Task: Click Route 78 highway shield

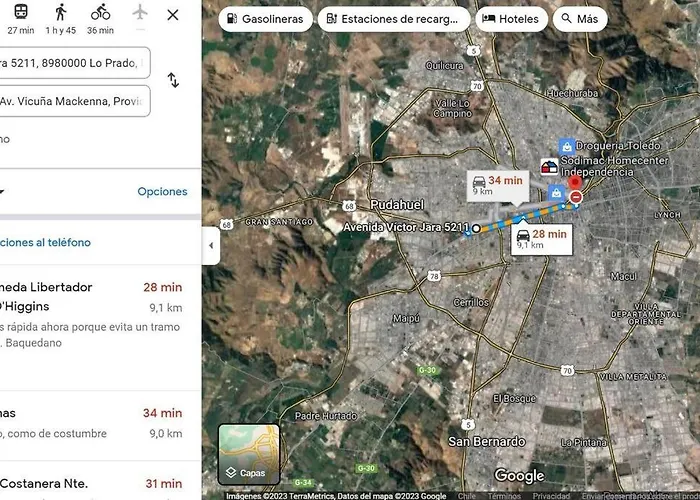Action: pos(434,276)
